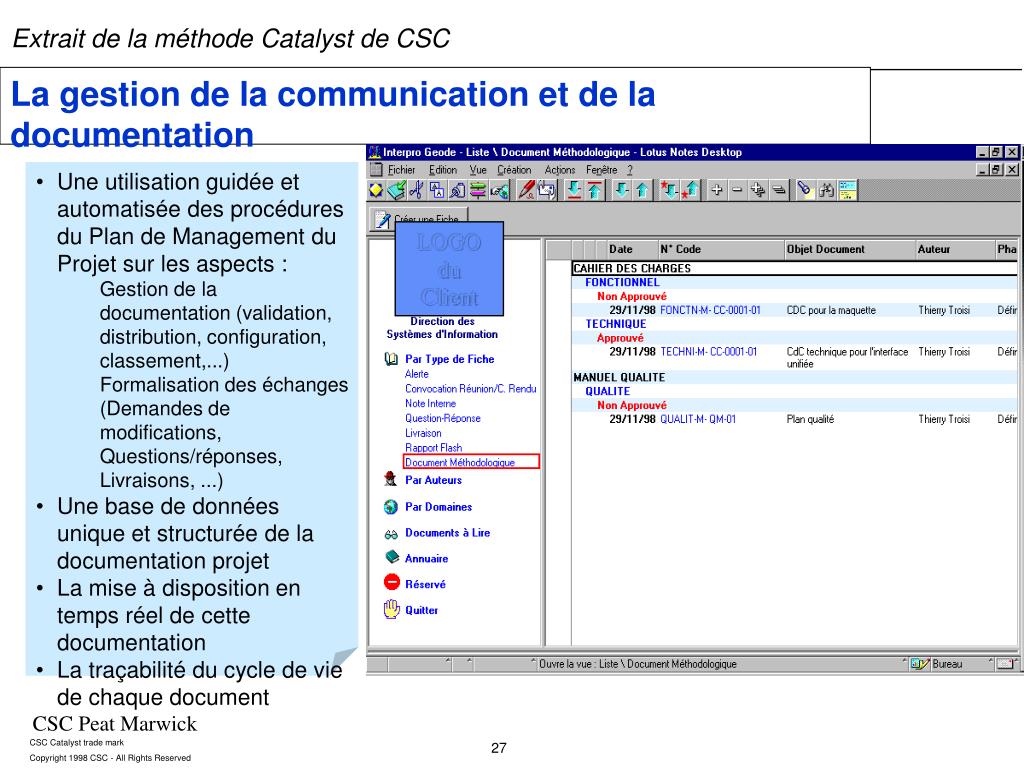
Task: Click the hand icon beside Quitter
Action: pyautogui.click(x=392, y=609)
